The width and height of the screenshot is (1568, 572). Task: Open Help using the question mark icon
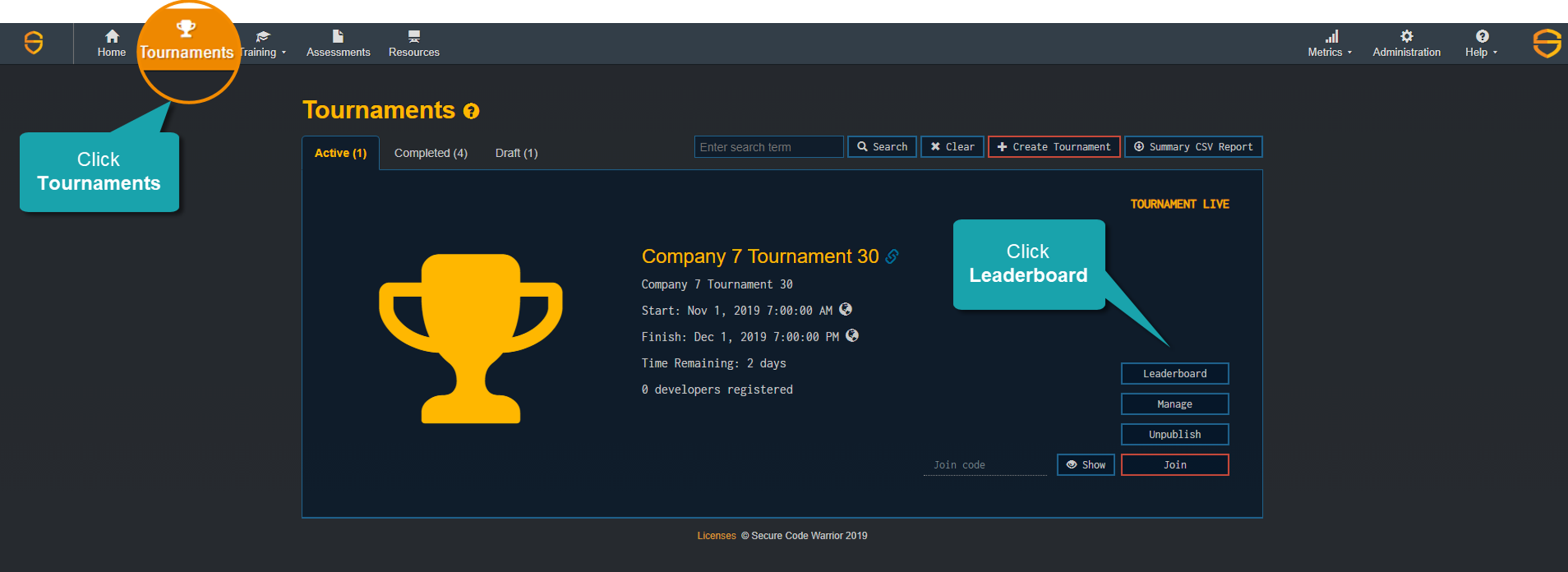[x=1483, y=35]
